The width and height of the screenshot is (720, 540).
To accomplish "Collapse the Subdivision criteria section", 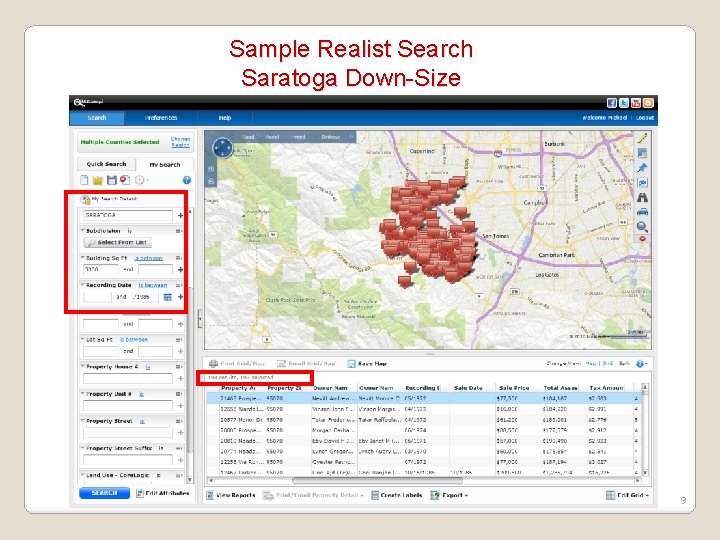I will [83, 231].
